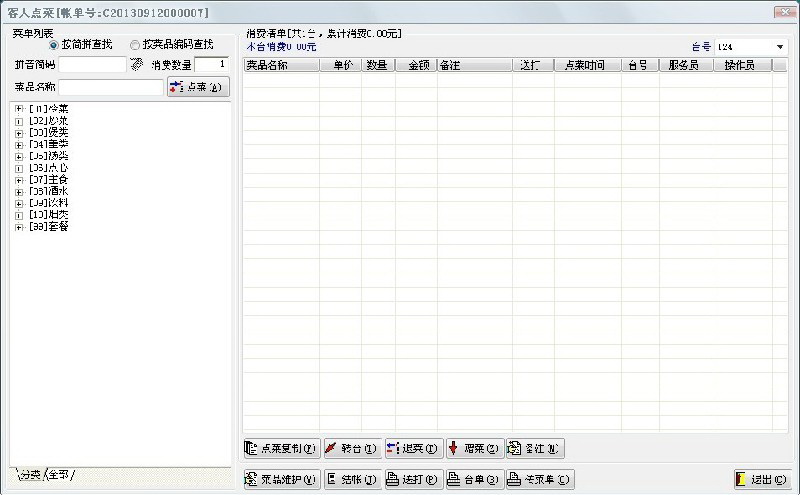Click the 传菜单 kitchen ticket button

click(x=540, y=479)
